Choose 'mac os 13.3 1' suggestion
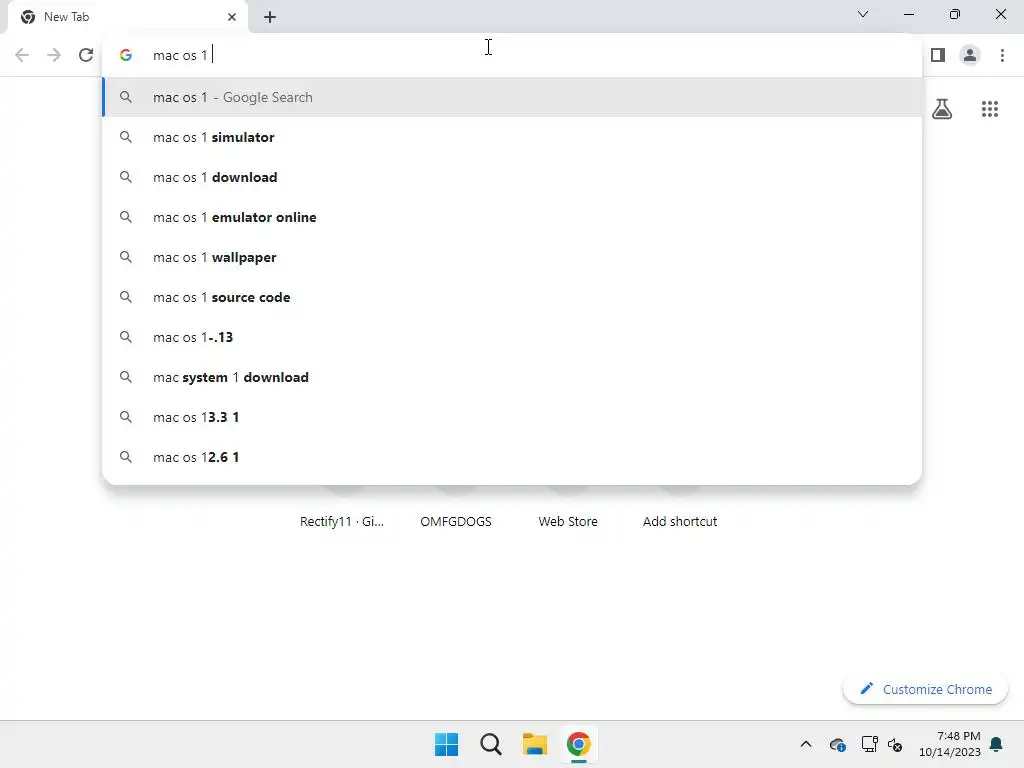The width and height of the screenshot is (1024, 768). pos(512,417)
